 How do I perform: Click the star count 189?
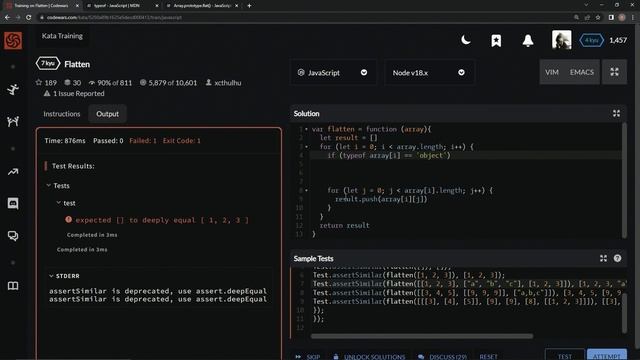pyautogui.click(x=46, y=82)
